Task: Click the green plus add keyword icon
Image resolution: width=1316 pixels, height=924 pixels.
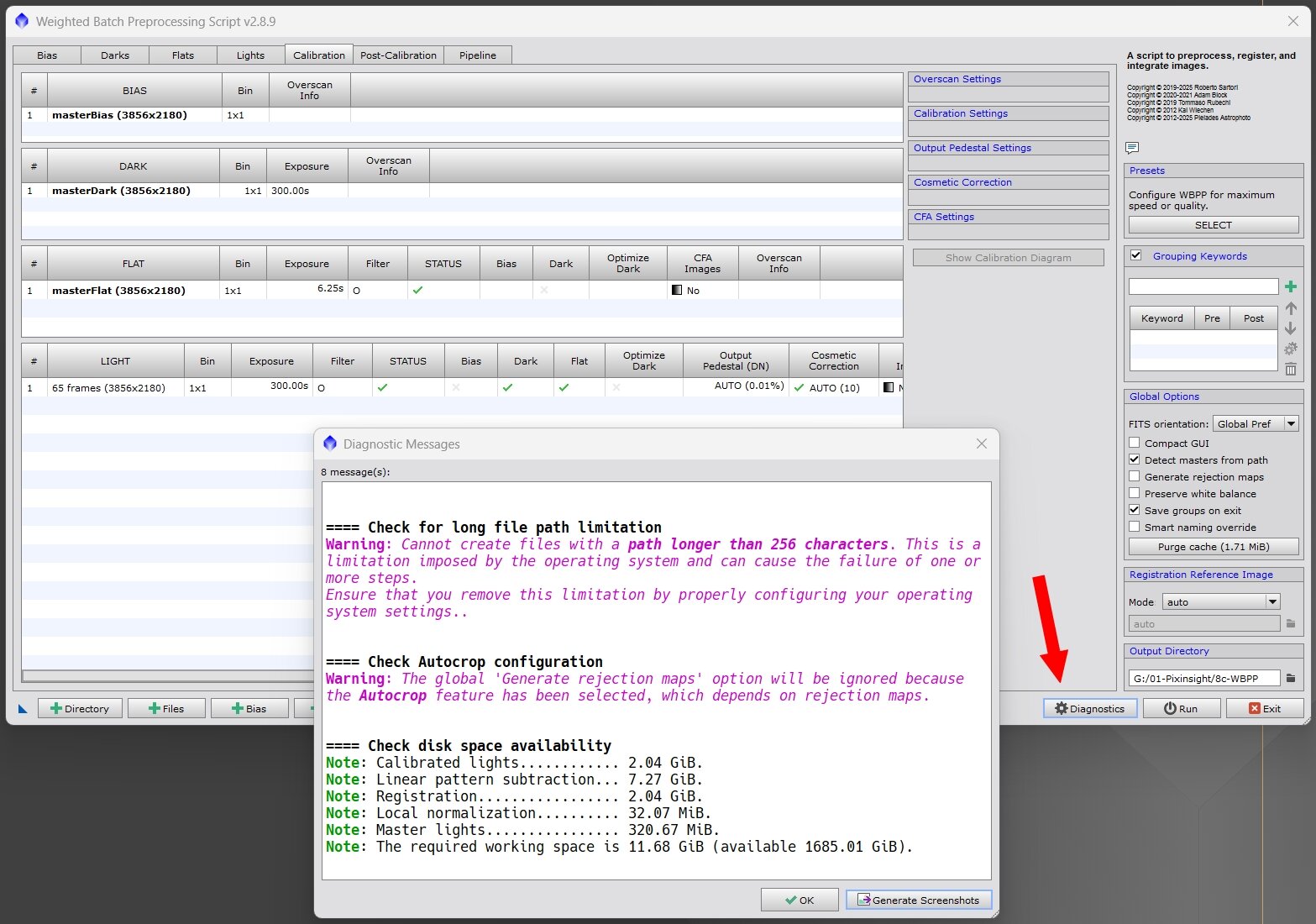Action: click(x=1291, y=287)
